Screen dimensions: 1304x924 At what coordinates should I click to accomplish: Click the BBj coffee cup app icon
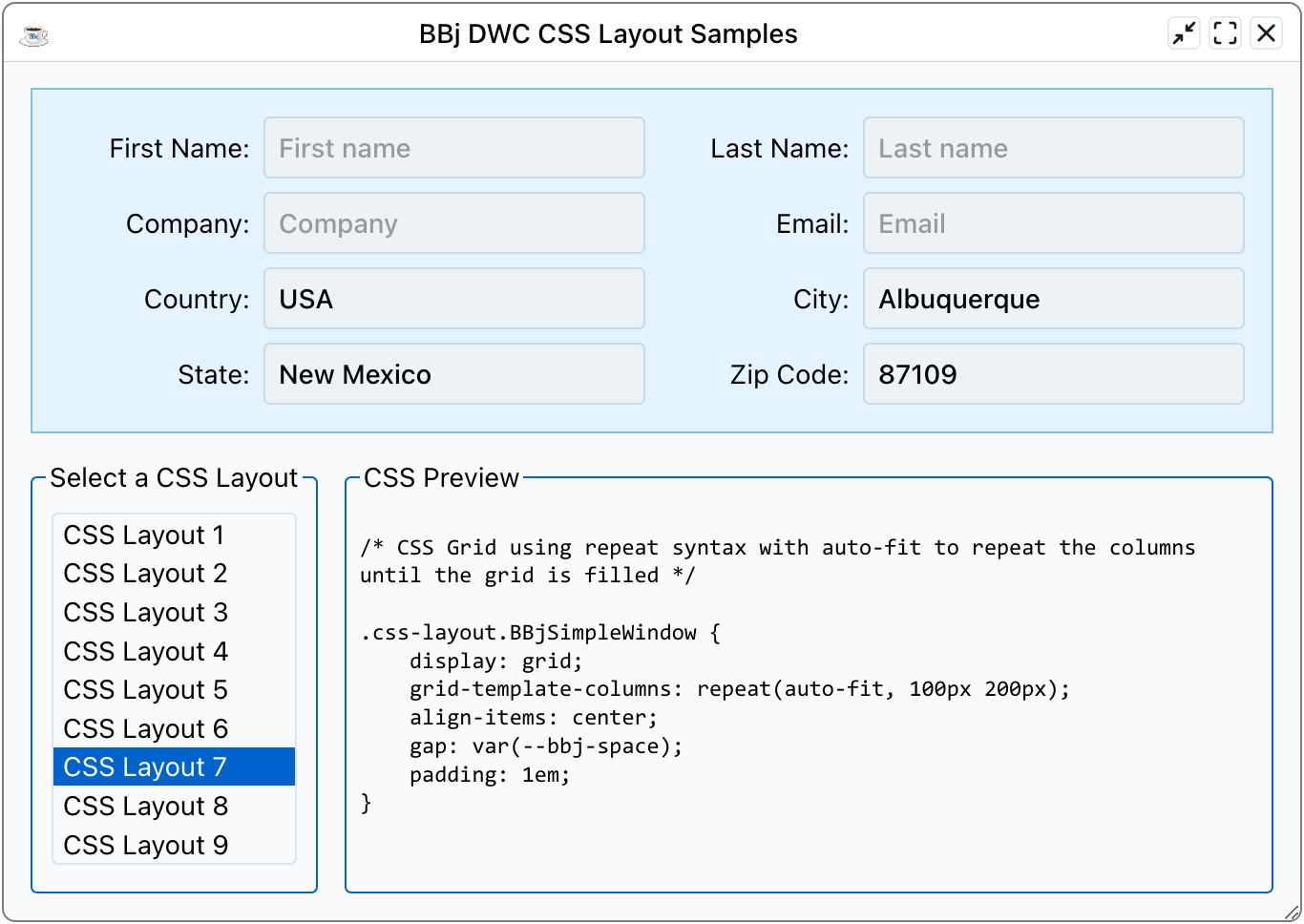point(34,35)
